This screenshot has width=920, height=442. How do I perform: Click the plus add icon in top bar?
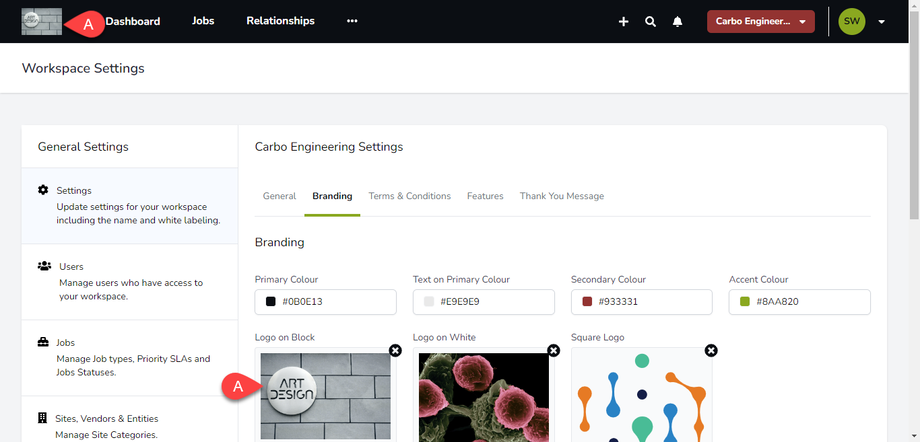coord(623,21)
